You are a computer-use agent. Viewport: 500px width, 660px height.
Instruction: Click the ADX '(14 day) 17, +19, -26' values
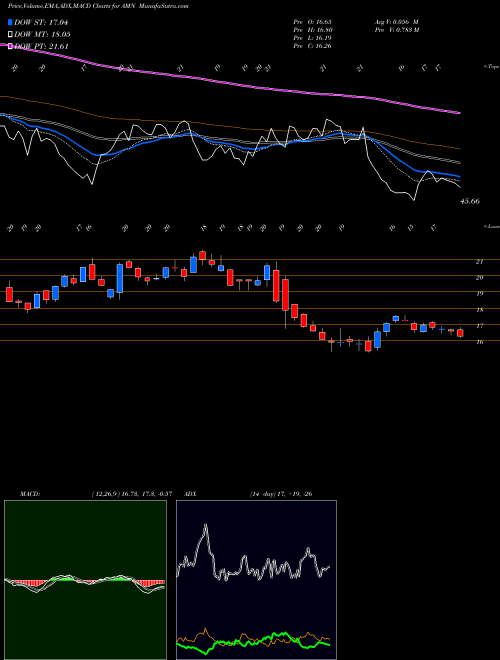pyautogui.click(x=281, y=494)
